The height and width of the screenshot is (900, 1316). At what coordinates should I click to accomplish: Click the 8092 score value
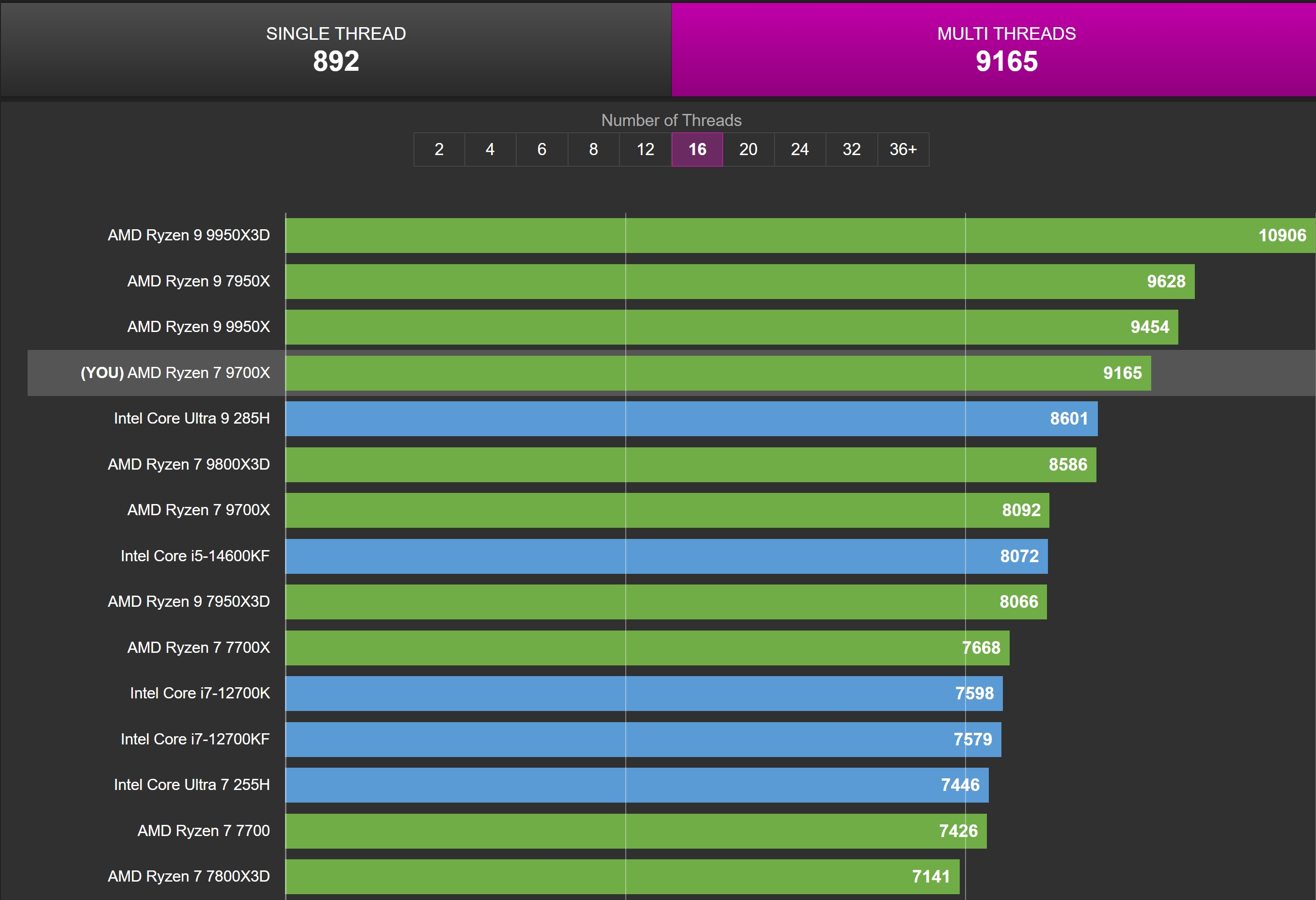(x=1021, y=510)
